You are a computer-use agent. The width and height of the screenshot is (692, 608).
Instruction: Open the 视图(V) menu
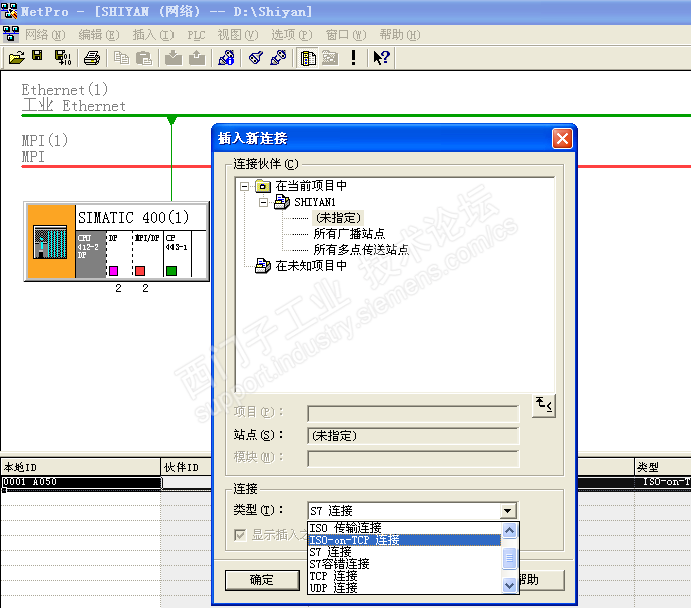[238, 34]
